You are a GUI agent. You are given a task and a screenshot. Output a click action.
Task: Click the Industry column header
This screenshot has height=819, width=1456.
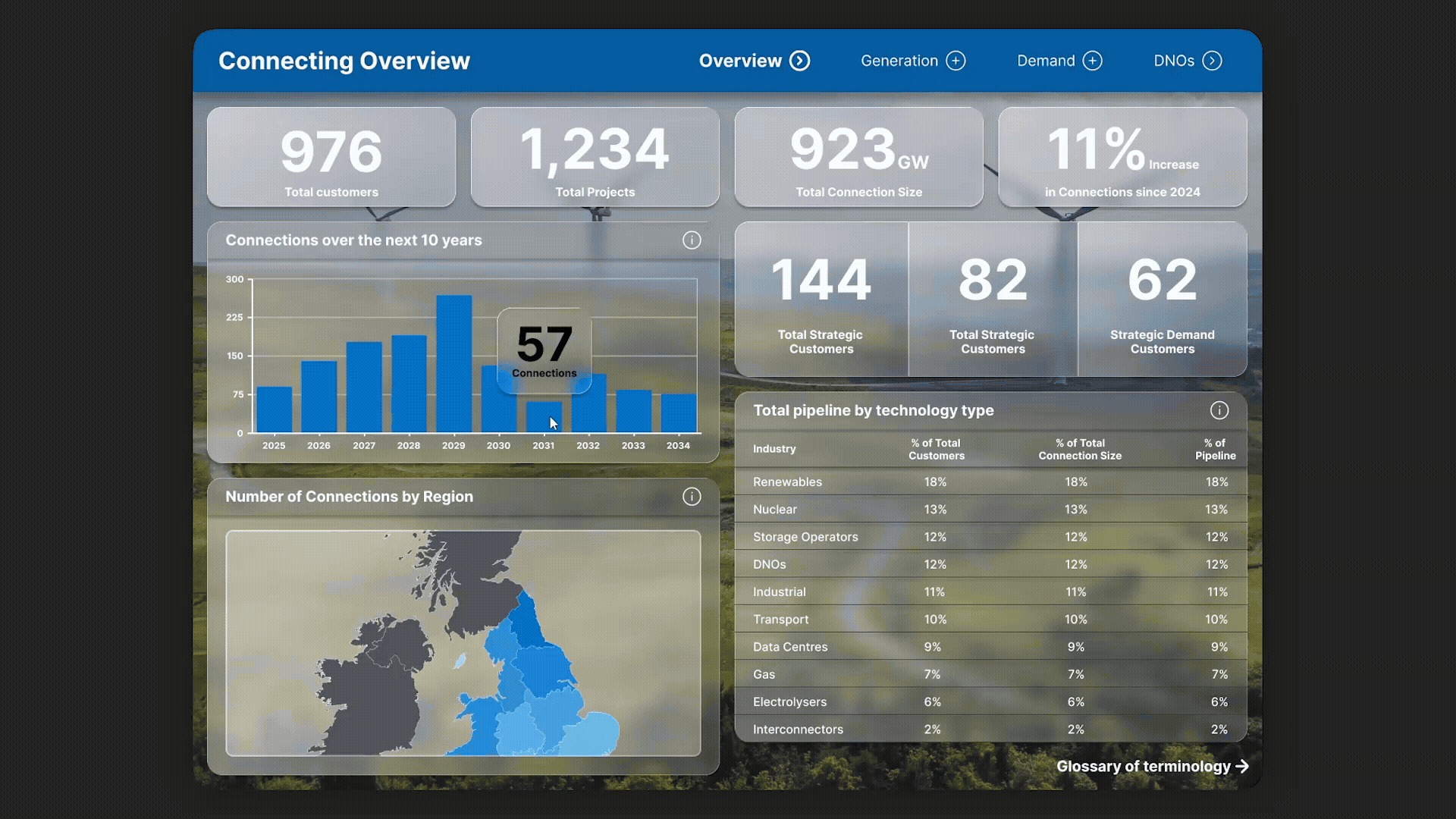774,449
